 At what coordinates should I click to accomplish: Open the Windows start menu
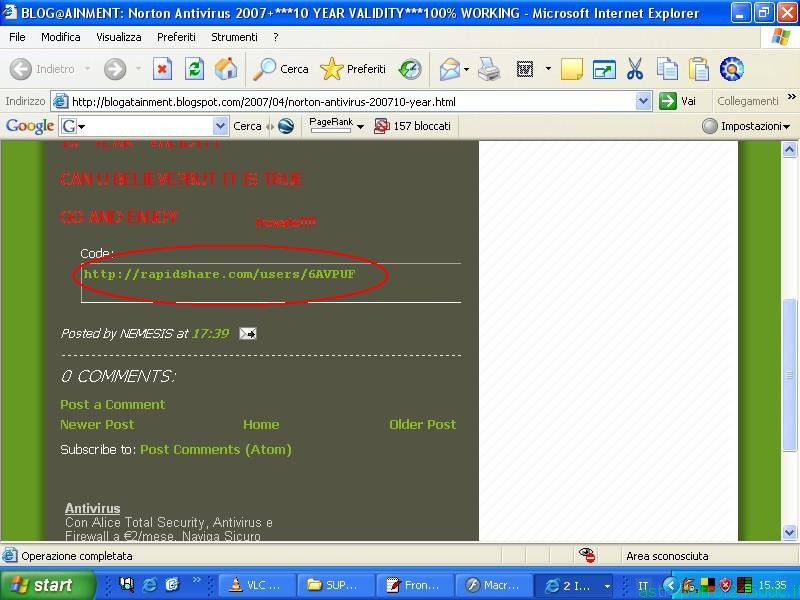47,585
